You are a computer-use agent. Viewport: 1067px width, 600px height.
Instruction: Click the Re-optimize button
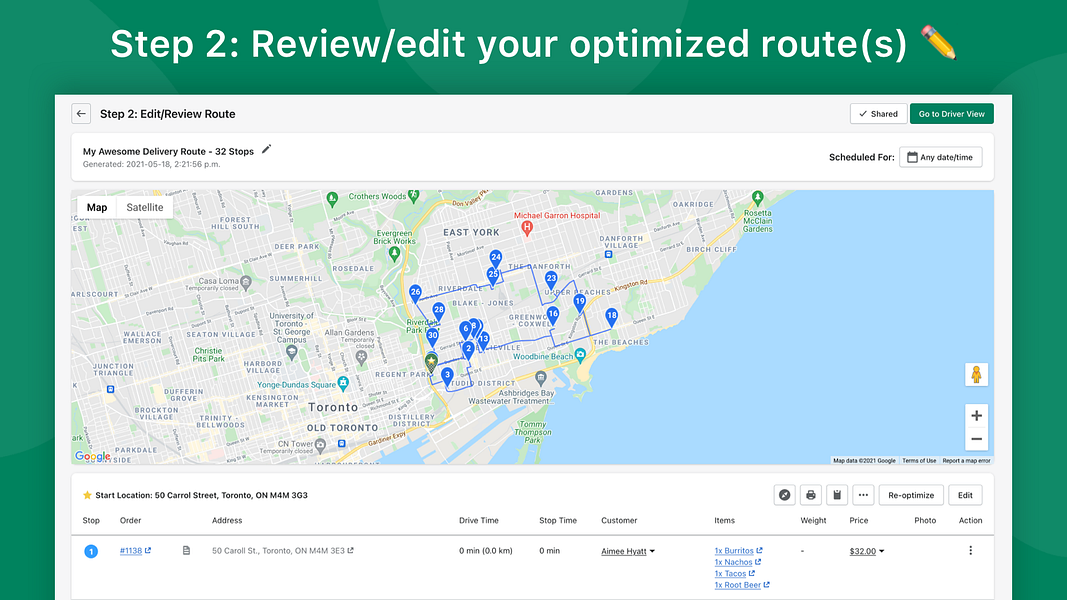pyautogui.click(x=910, y=495)
